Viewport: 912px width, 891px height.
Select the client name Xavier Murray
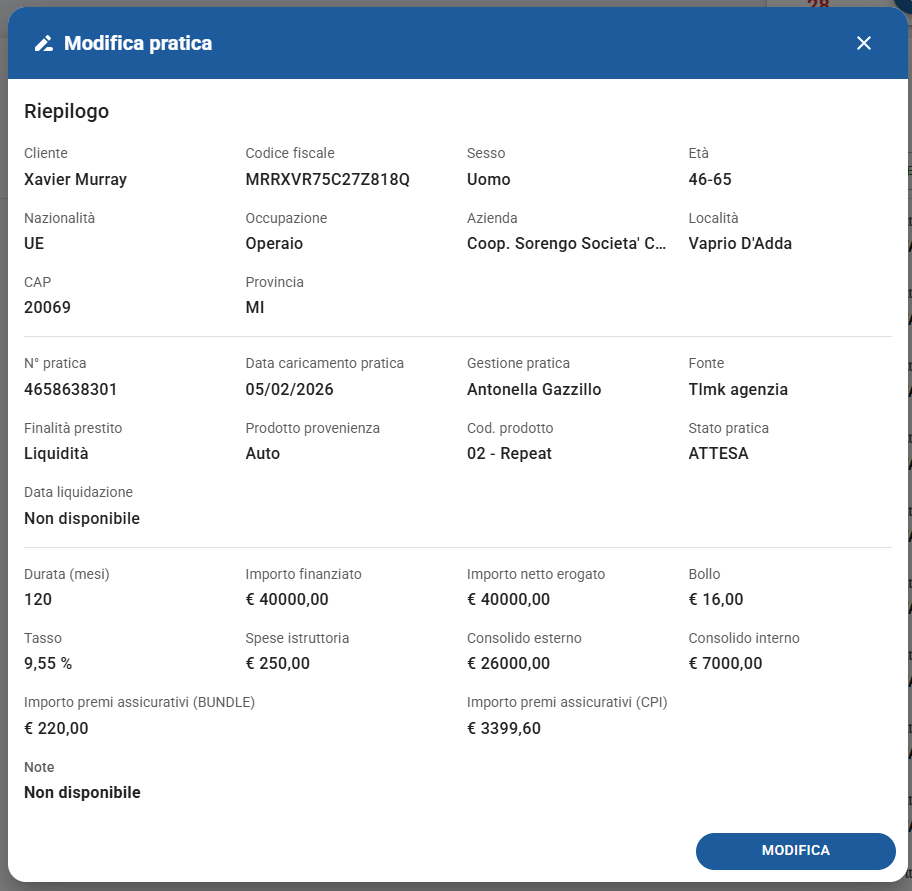[x=75, y=180]
